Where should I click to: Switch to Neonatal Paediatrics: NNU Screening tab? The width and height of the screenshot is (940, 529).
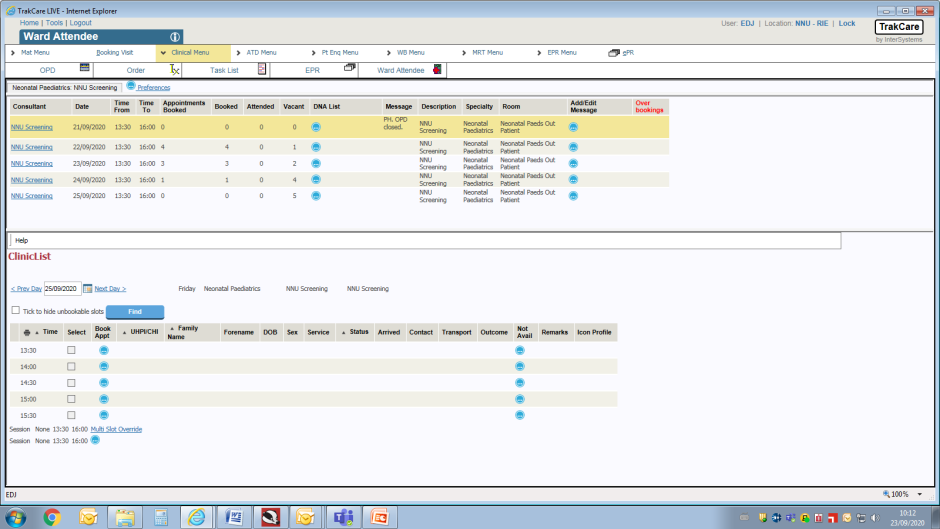(65, 88)
